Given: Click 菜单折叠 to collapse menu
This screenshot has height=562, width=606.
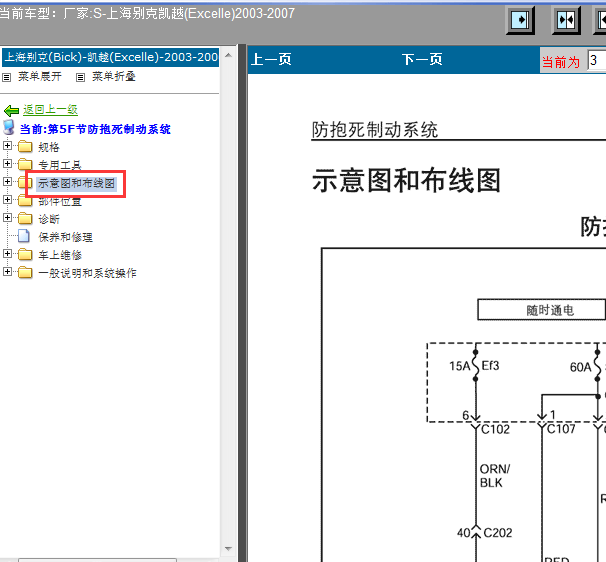Looking at the screenshot, I should pos(114,77).
